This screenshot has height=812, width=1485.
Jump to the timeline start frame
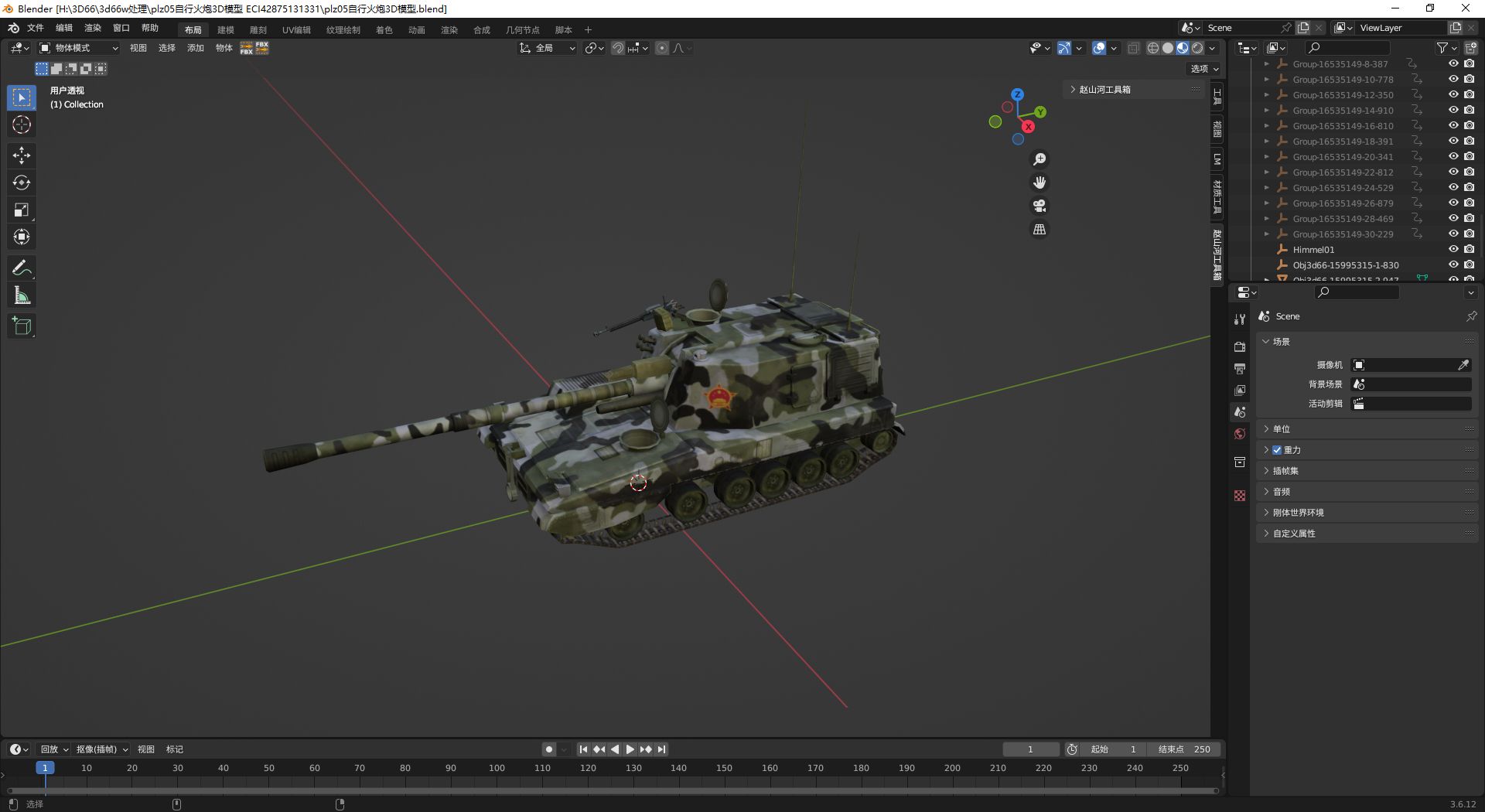click(x=583, y=749)
